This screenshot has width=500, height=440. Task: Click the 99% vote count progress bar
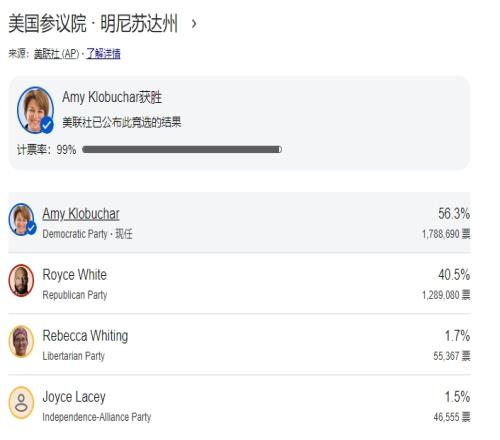click(x=182, y=149)
